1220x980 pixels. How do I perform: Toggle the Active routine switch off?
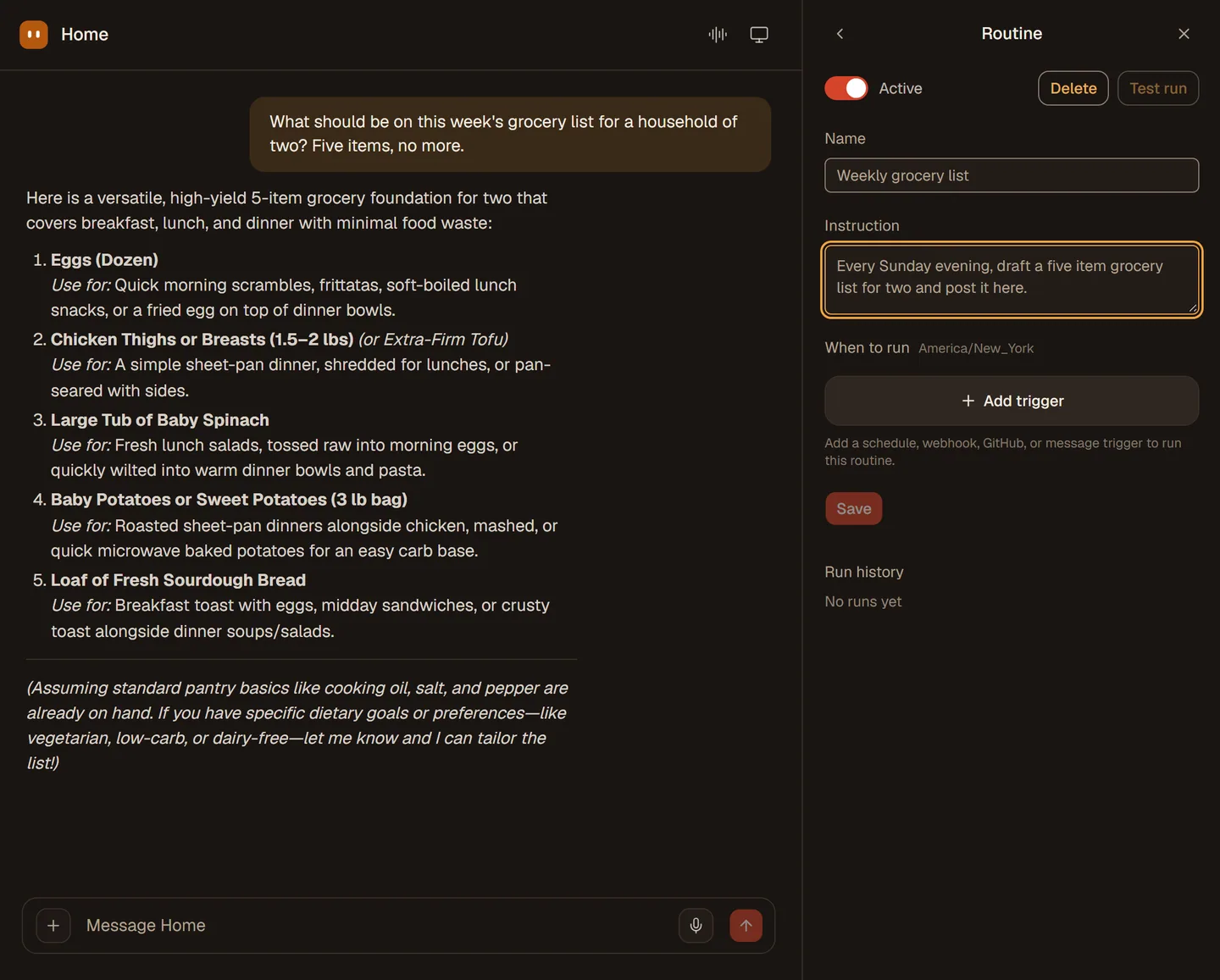tap(846, 88)
